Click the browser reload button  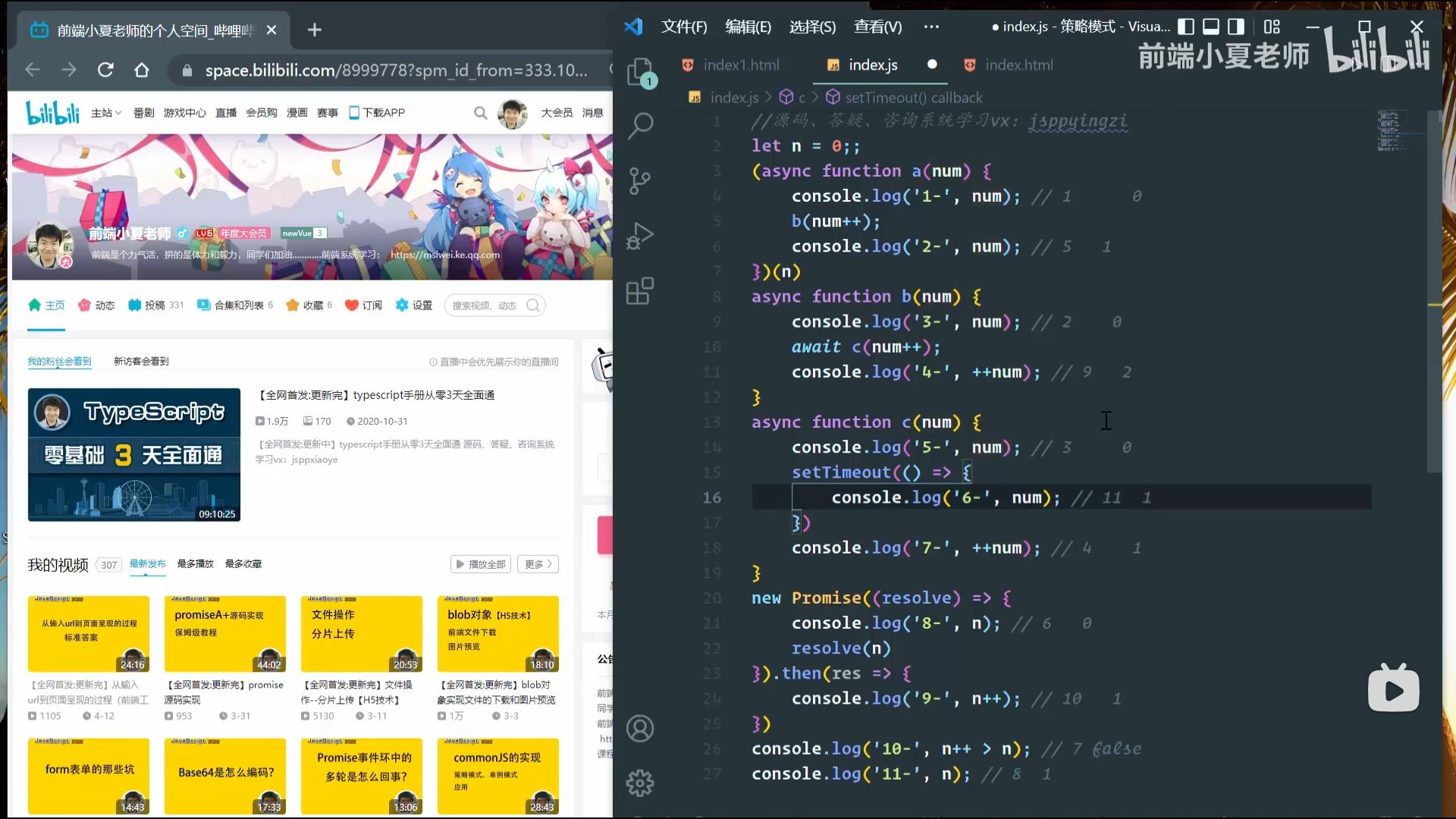[x=105, y=71]
